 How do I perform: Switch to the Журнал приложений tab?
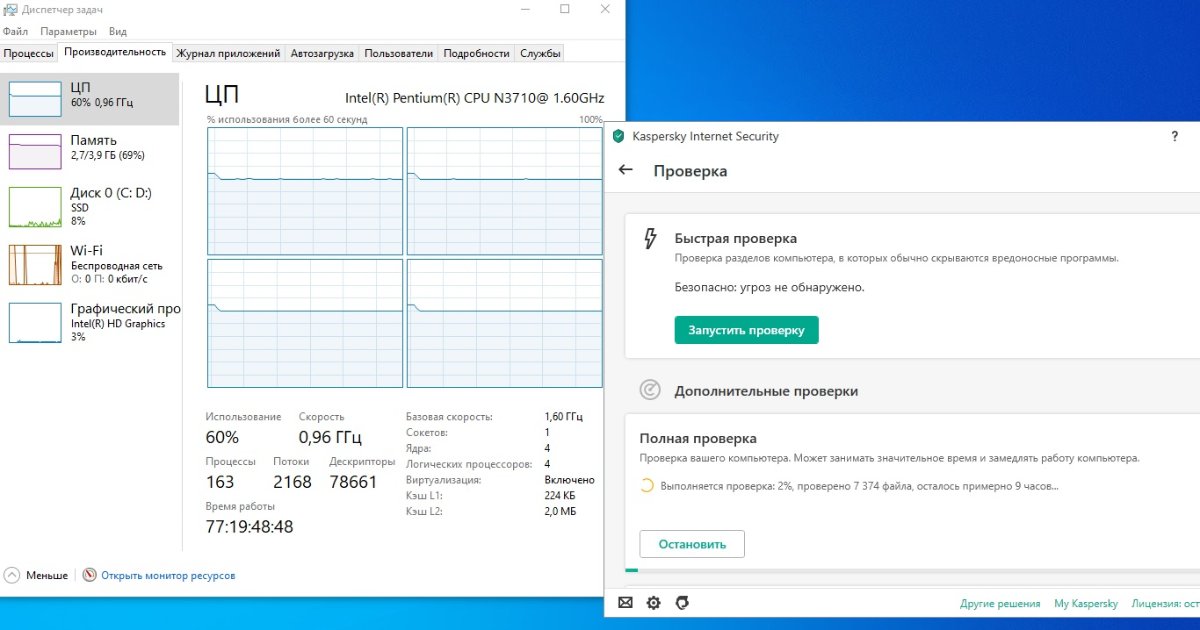229,53
